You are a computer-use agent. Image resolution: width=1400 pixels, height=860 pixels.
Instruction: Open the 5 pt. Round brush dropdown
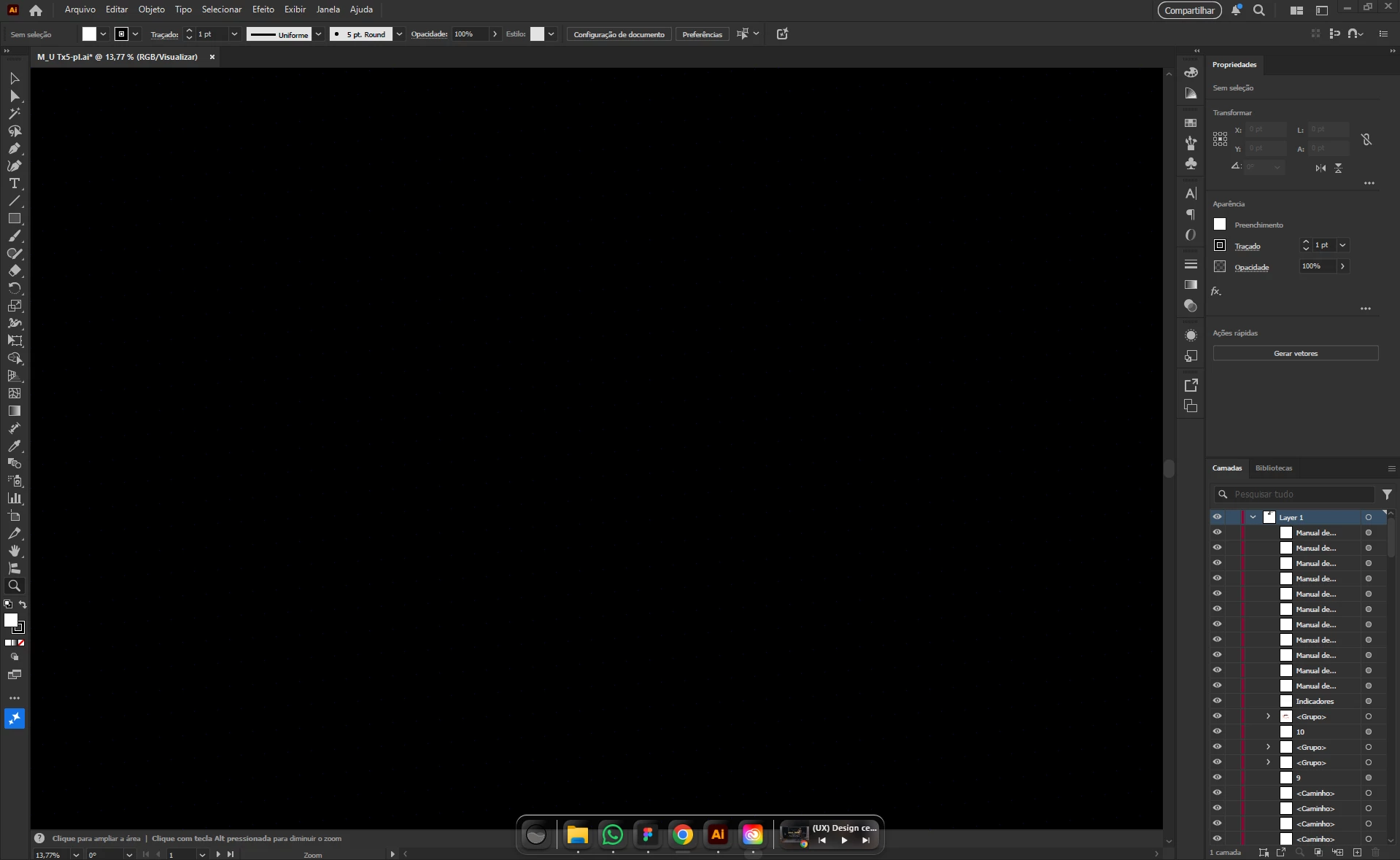point(399,34)
